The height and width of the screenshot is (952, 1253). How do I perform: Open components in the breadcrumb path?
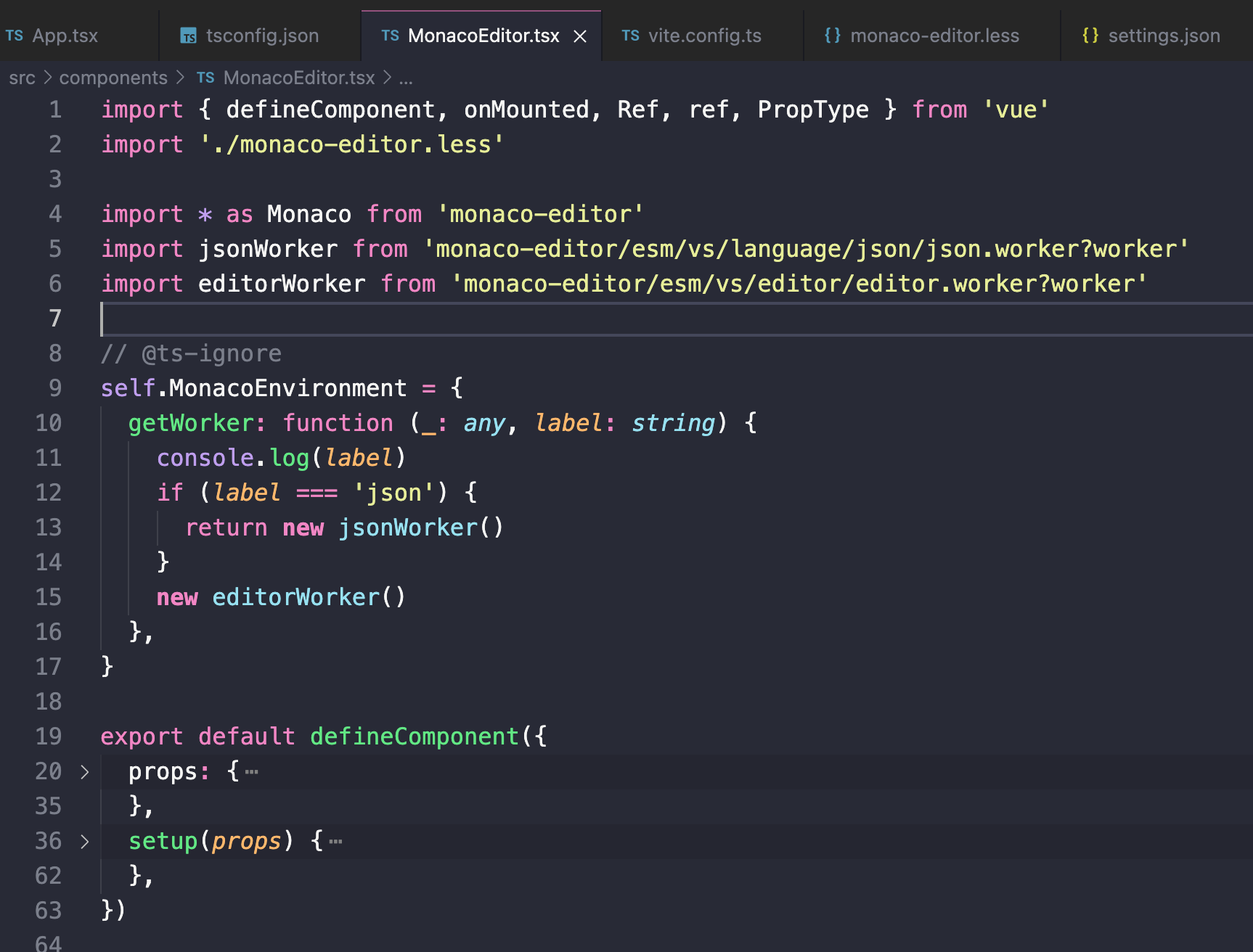pyautogui.click(x=113, y=77)
